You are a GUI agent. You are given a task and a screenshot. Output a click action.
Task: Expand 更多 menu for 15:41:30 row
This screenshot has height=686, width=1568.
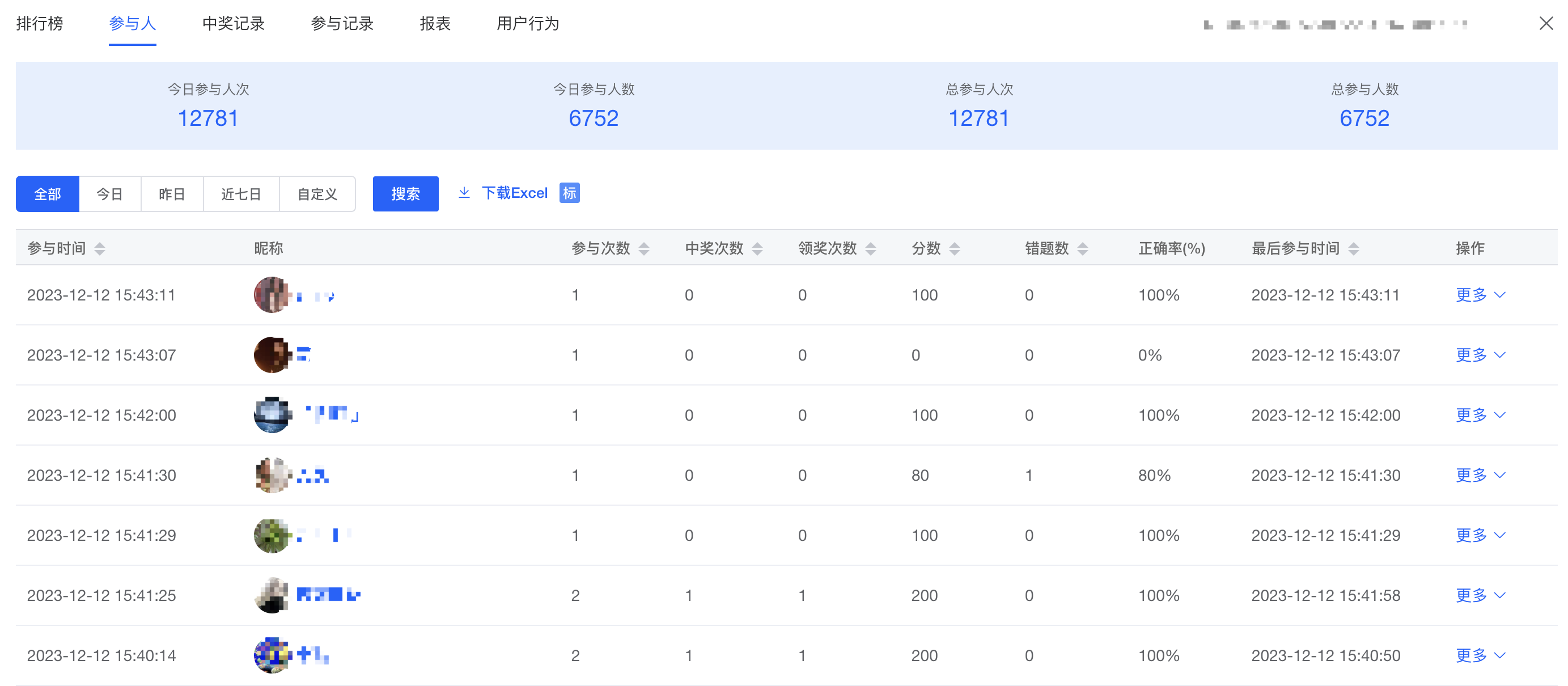(x=1480, y=476)
